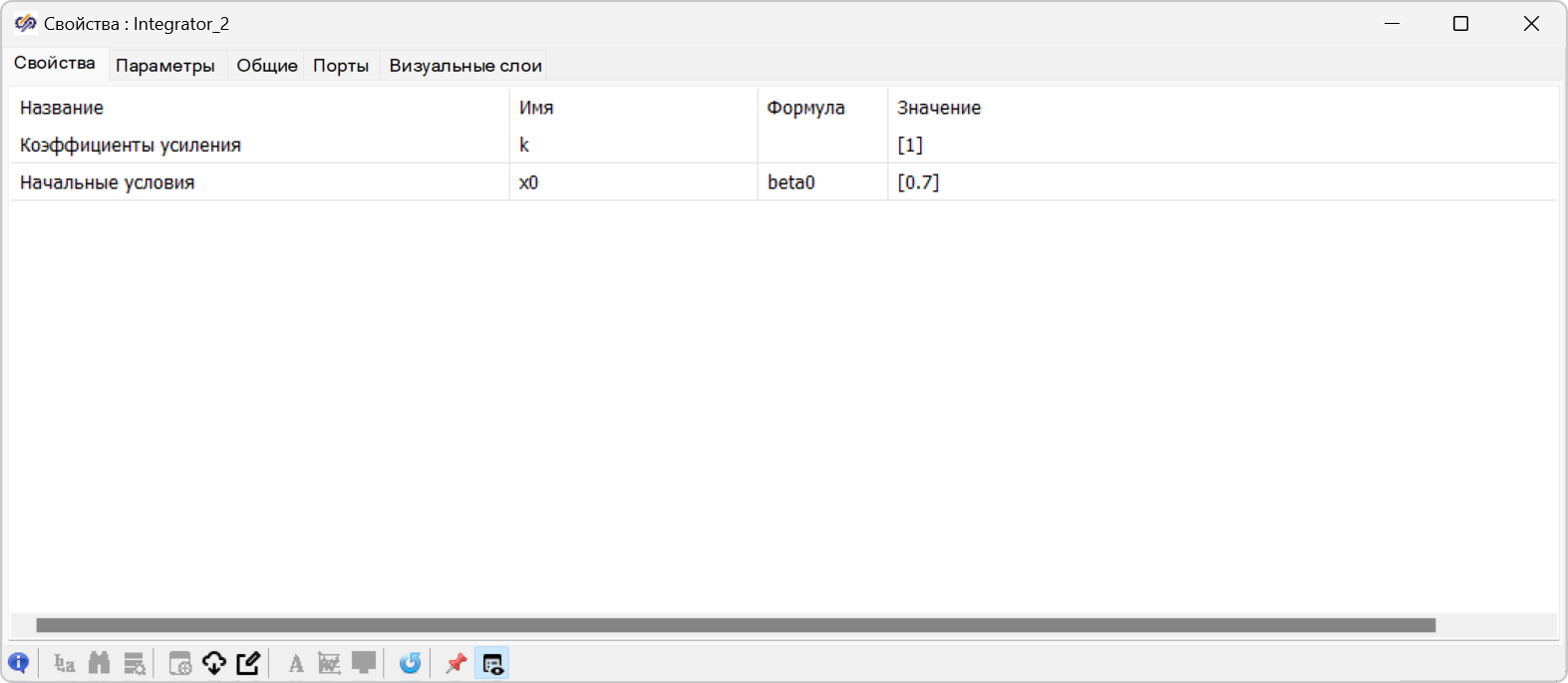
Task: Click the pencil edit icon
Action: click(248, 663)
